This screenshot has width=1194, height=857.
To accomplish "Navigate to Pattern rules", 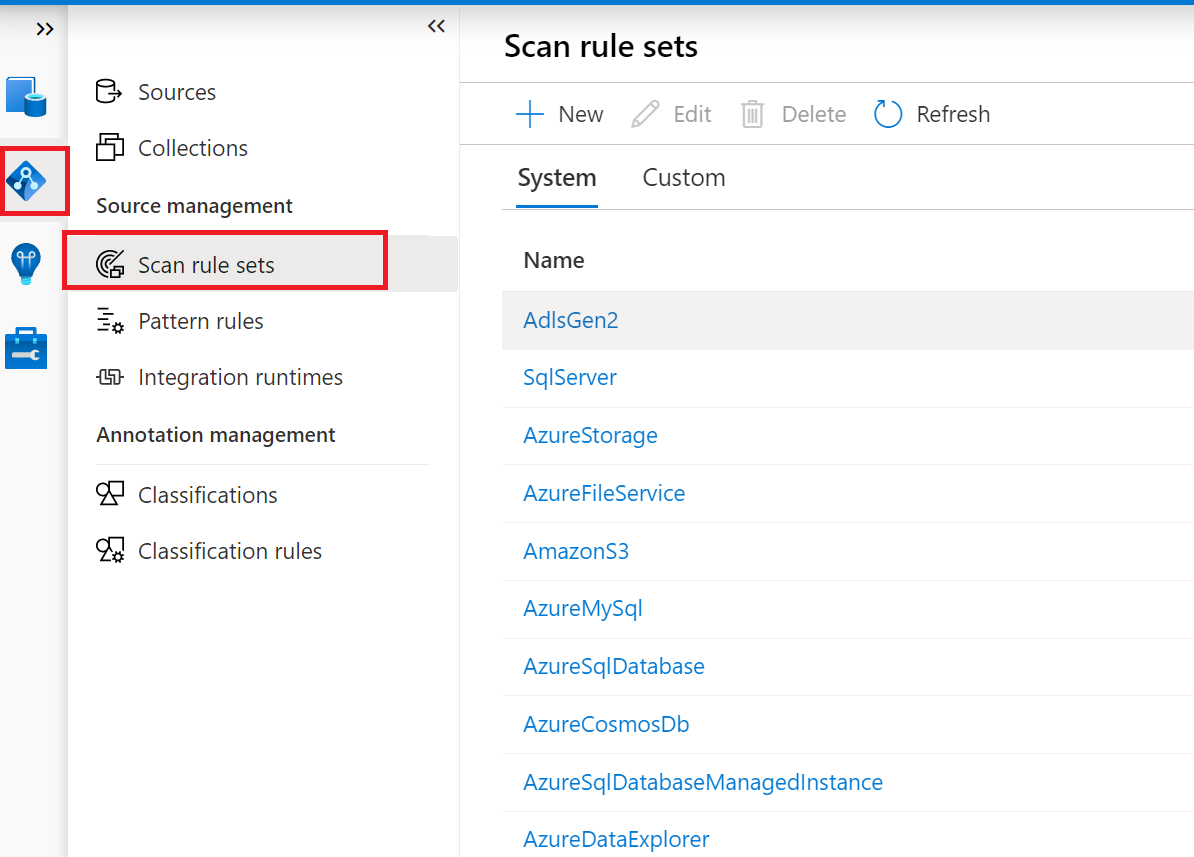I will [200, 321].
